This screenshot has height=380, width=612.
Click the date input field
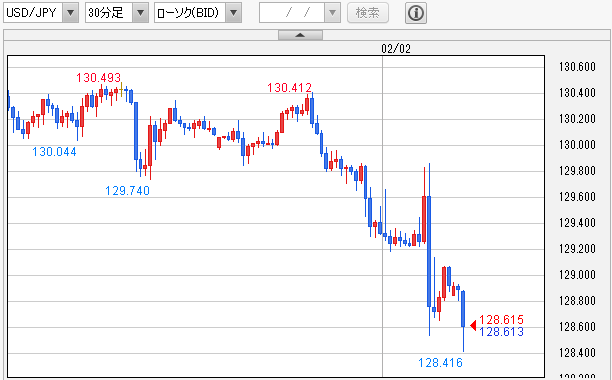point(292,13)
